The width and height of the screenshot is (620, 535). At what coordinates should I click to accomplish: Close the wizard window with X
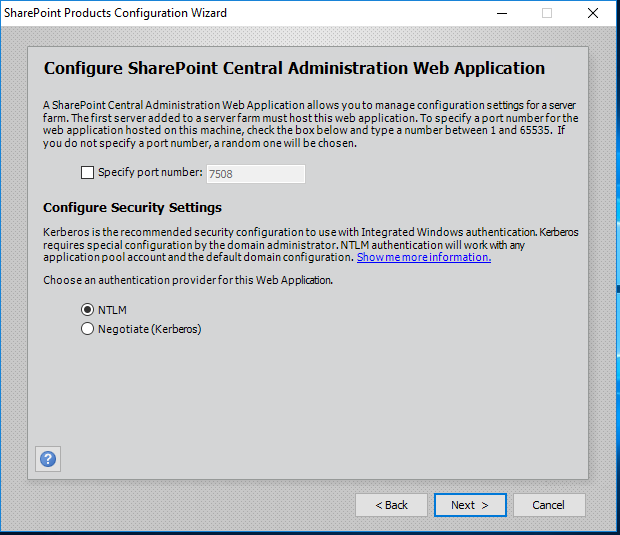[593, 13]
